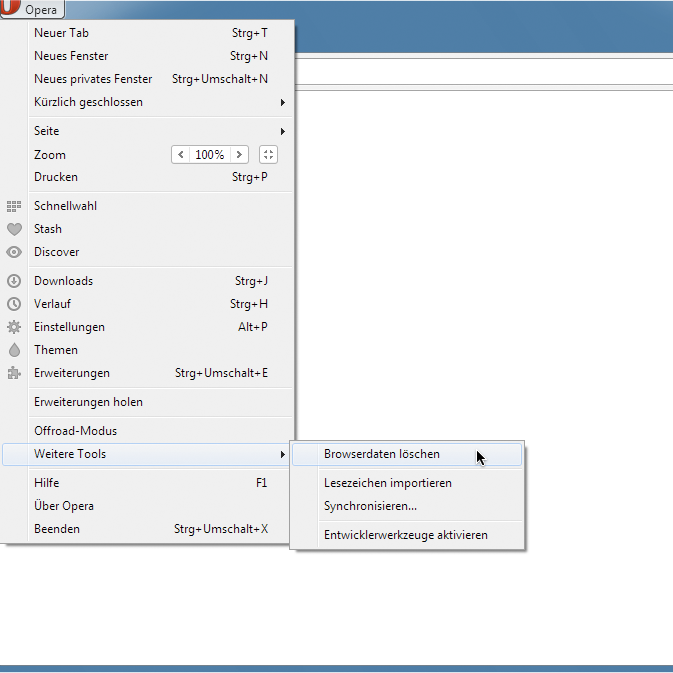Image resolution: width=673 pixels, height=673 pixels.
Task: Expand Weitere Tools submenu arrow
Action: (x=282, y=454)
